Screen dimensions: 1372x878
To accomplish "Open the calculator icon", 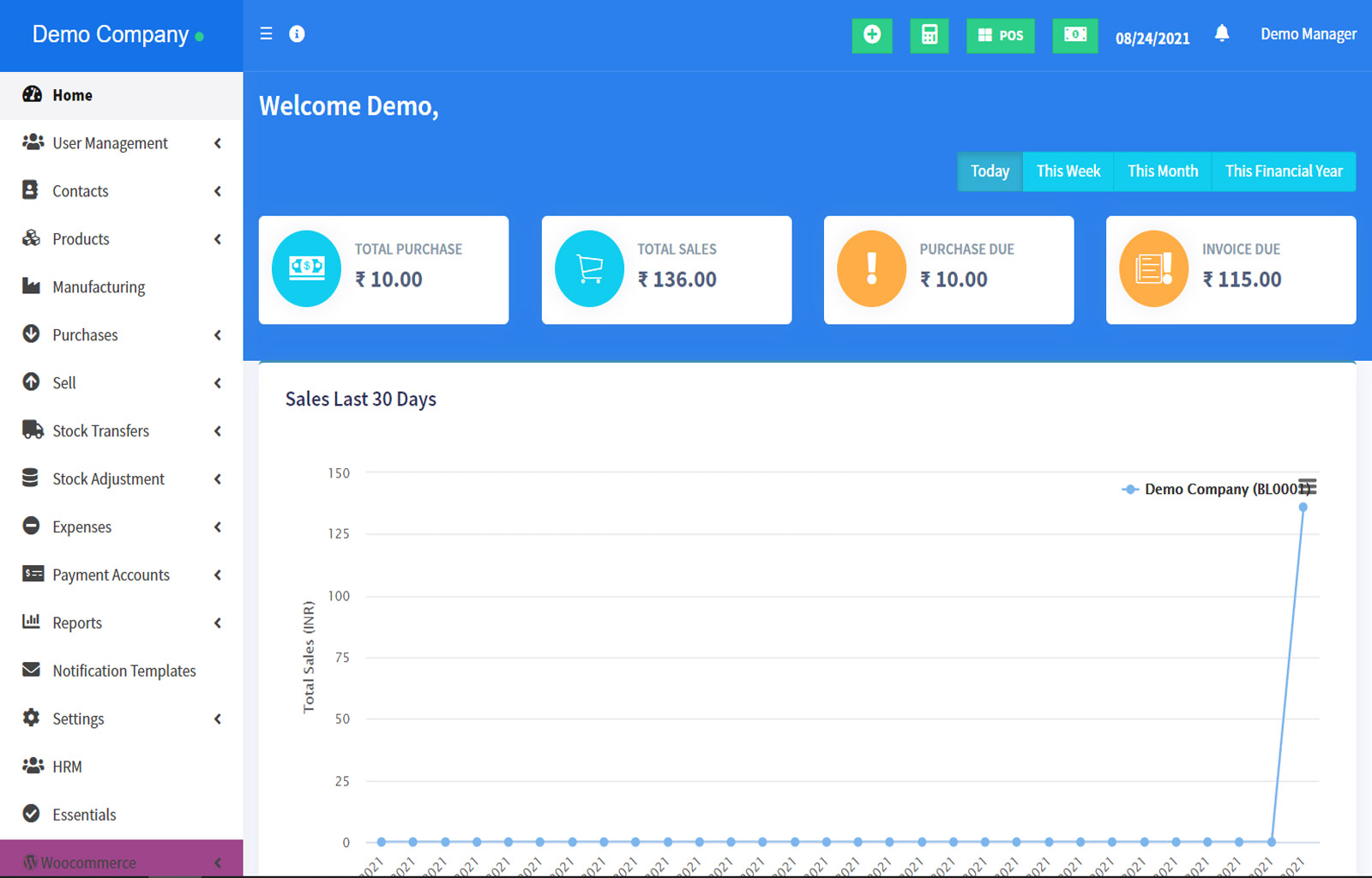I will click(929, 35).
